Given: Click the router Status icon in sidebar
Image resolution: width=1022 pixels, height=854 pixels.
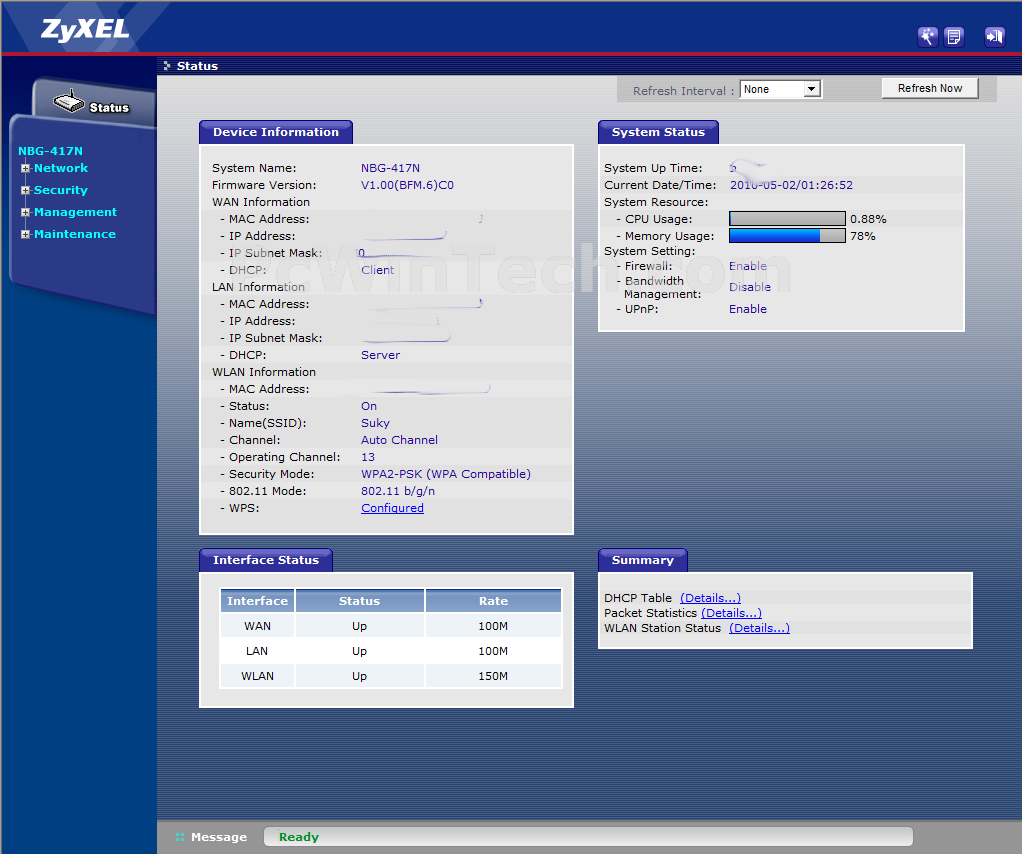Looking at the screenshot, I should pos(69,102).
